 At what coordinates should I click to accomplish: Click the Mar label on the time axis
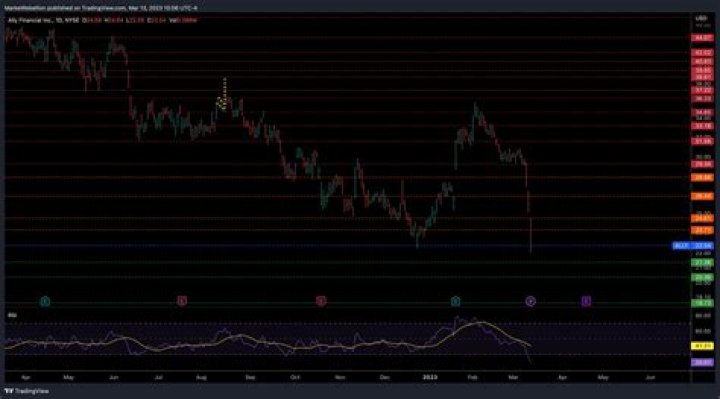[513, 377]
